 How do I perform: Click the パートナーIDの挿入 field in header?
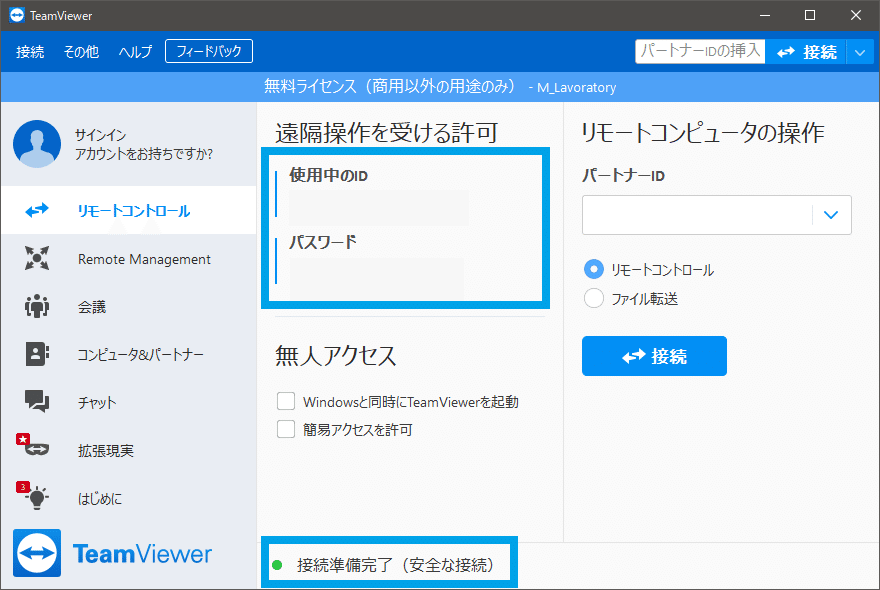[700, 51]
